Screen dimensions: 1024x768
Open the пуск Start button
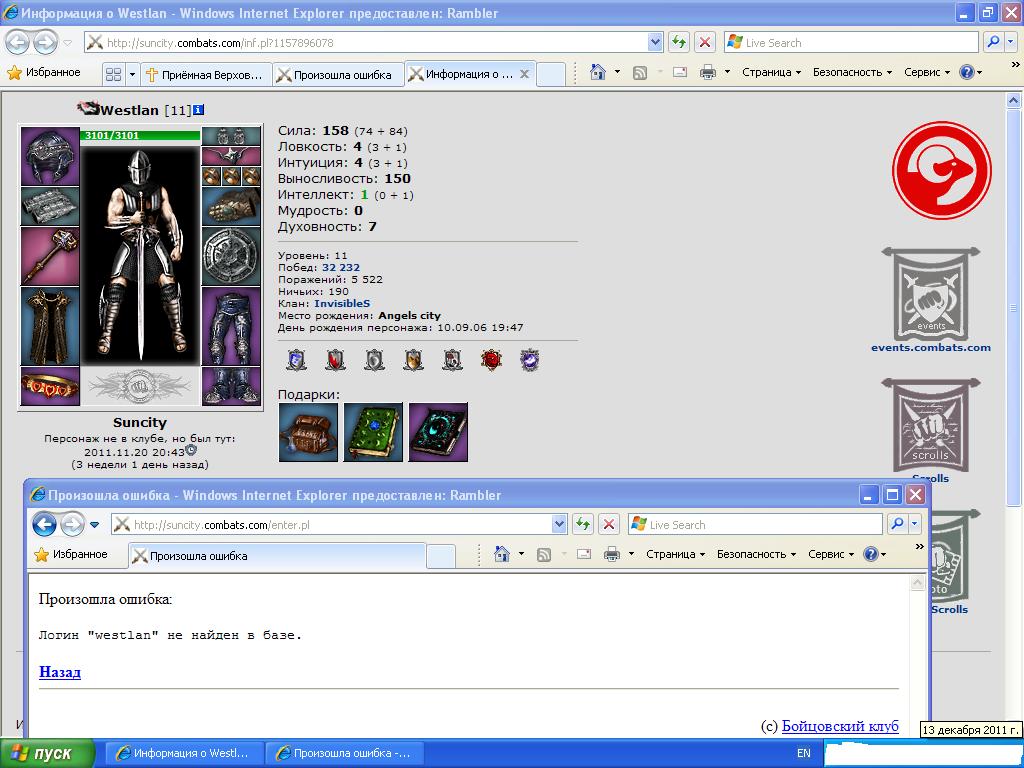[x=47, y=753]
